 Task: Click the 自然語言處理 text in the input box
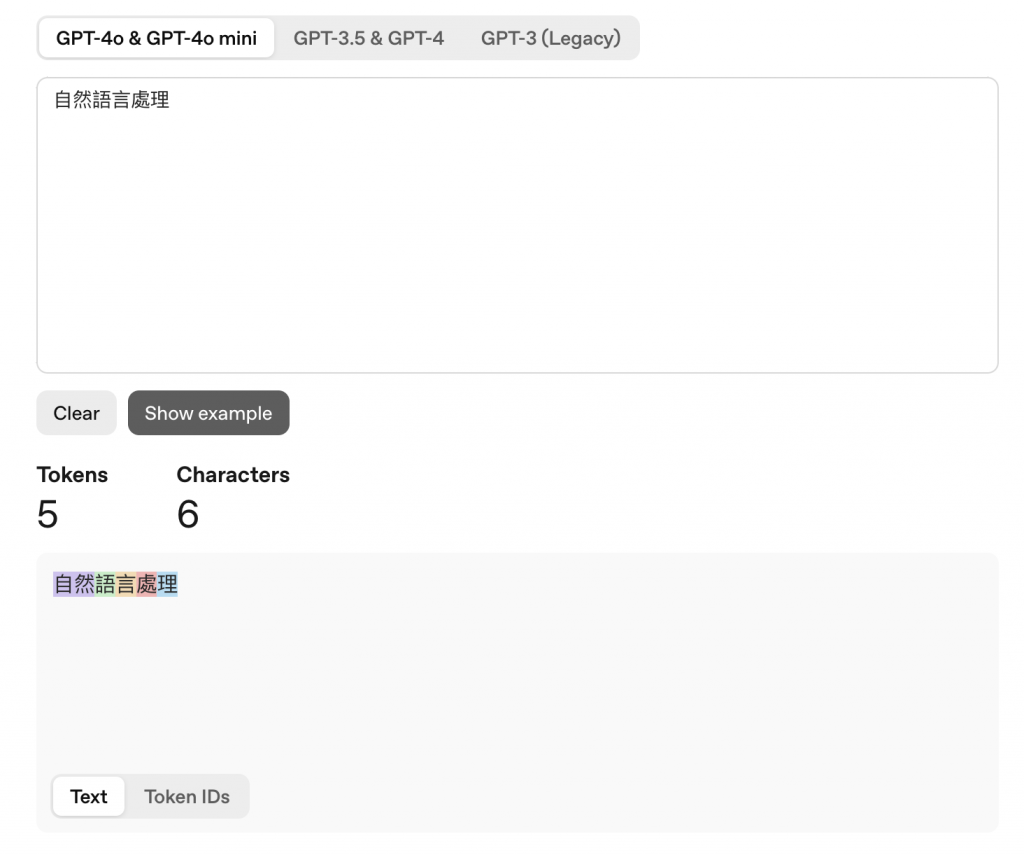[112, 100]
